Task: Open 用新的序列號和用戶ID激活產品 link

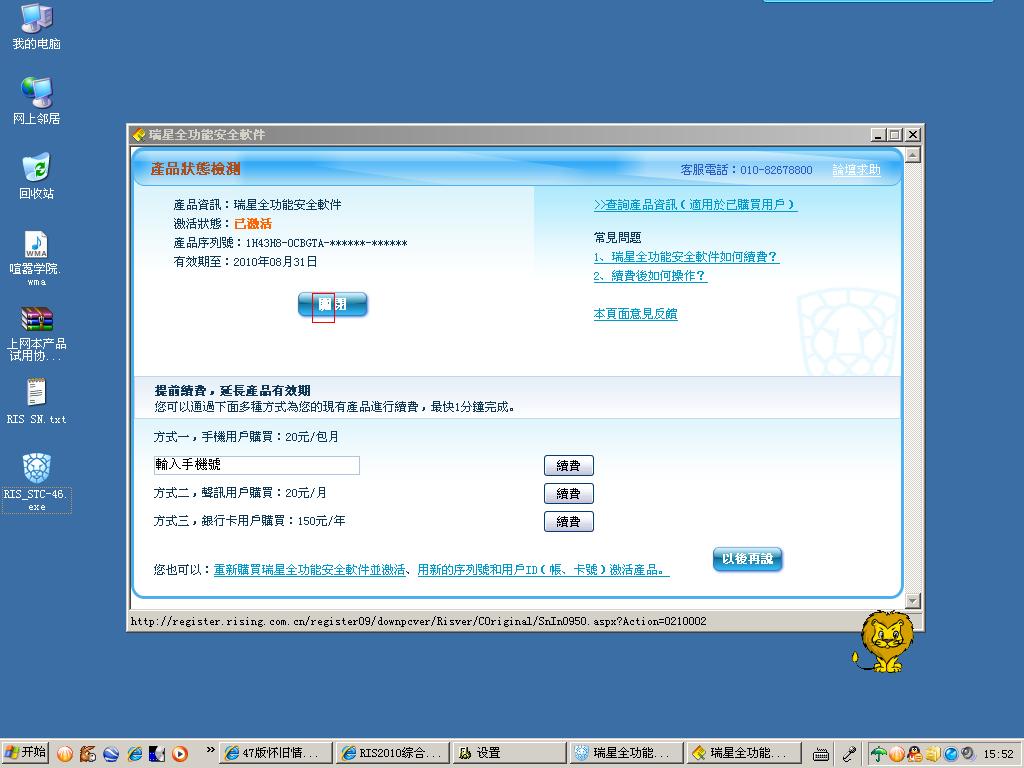Action: [543, 570]
